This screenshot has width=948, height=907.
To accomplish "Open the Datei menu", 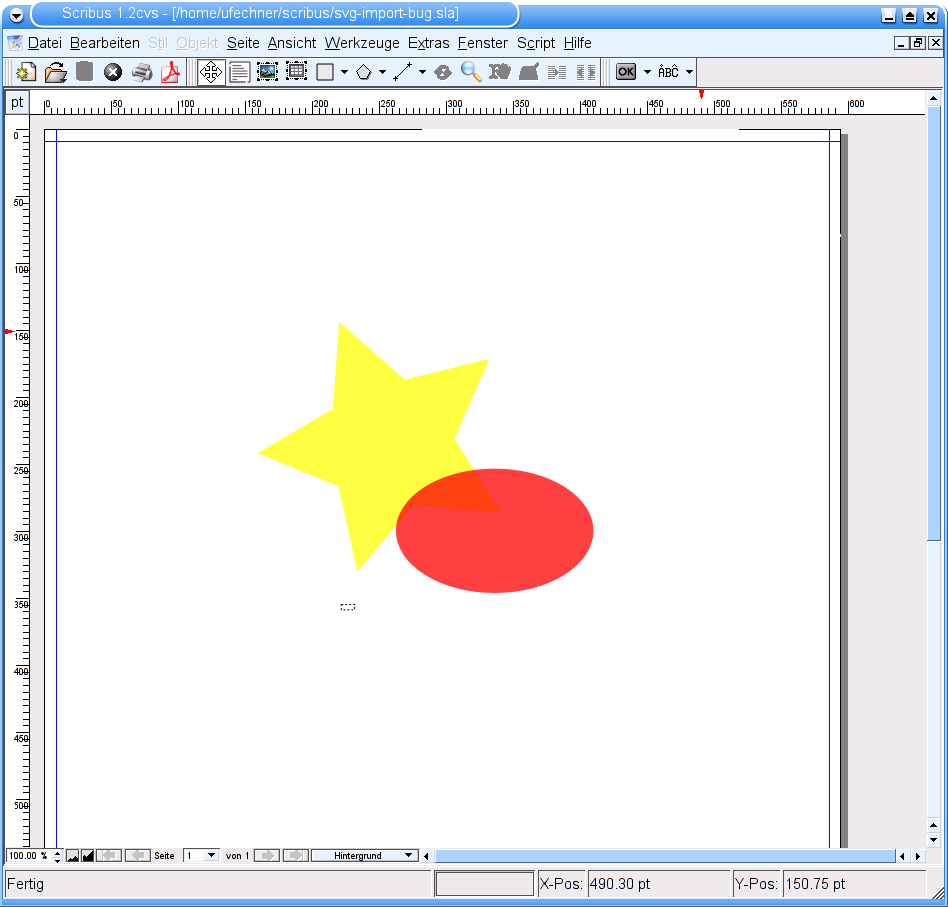I will [44, 43].
